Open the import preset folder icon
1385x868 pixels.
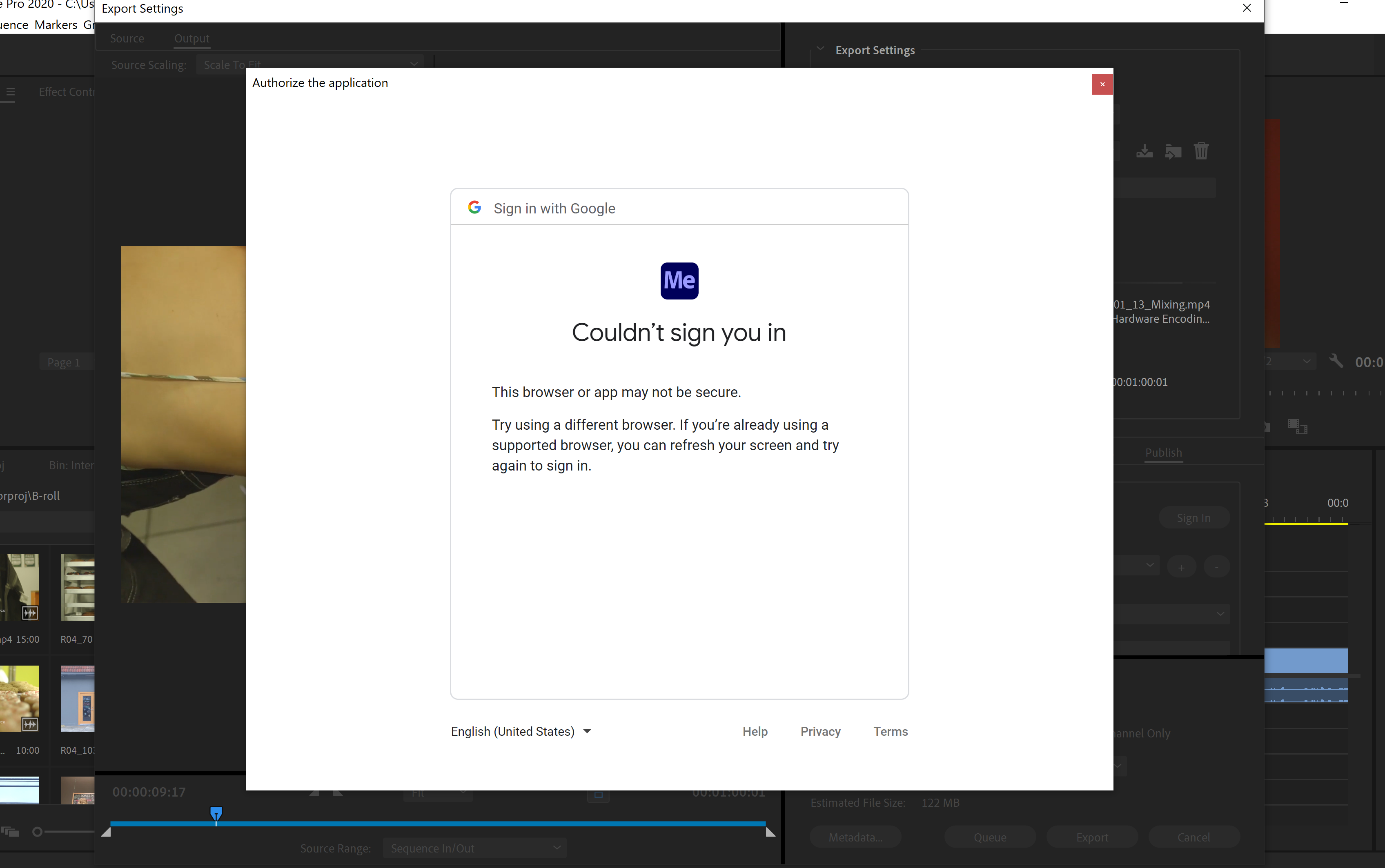(1173, 151)
